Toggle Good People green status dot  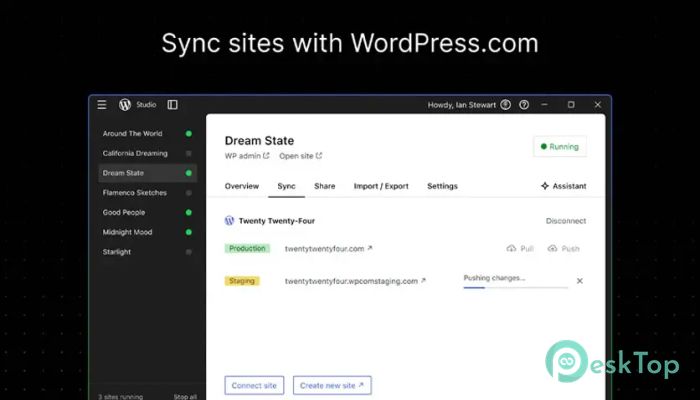tap(188, 212)
